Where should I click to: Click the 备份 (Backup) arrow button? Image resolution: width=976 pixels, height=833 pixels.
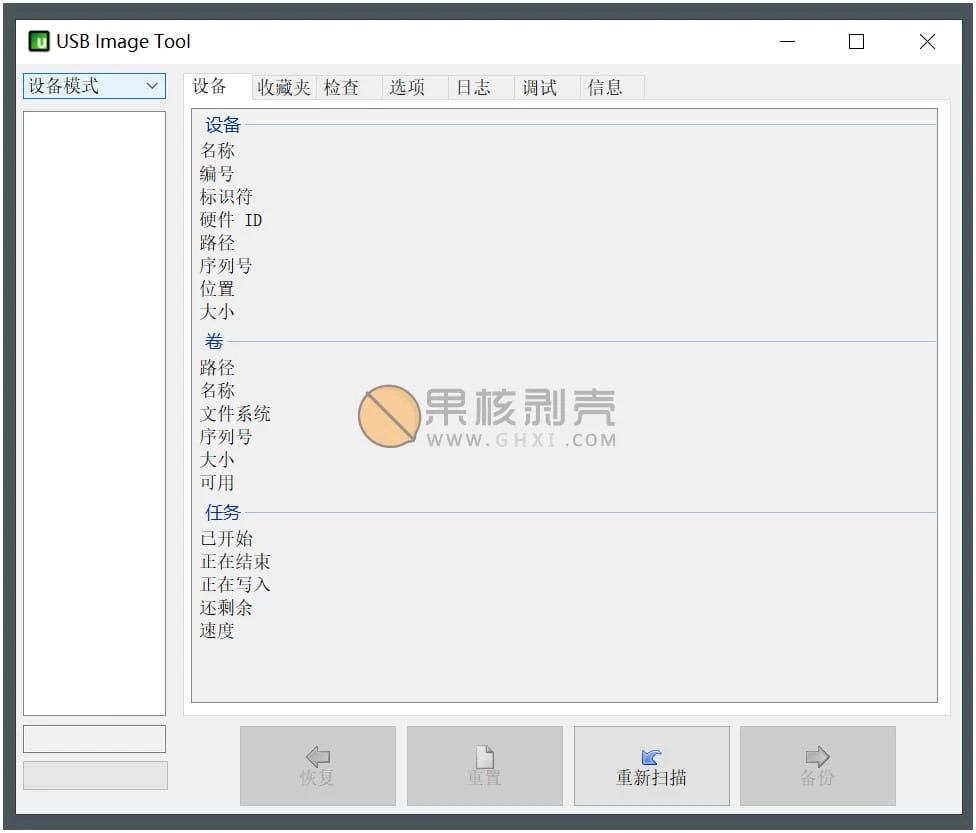click(817, 765)
